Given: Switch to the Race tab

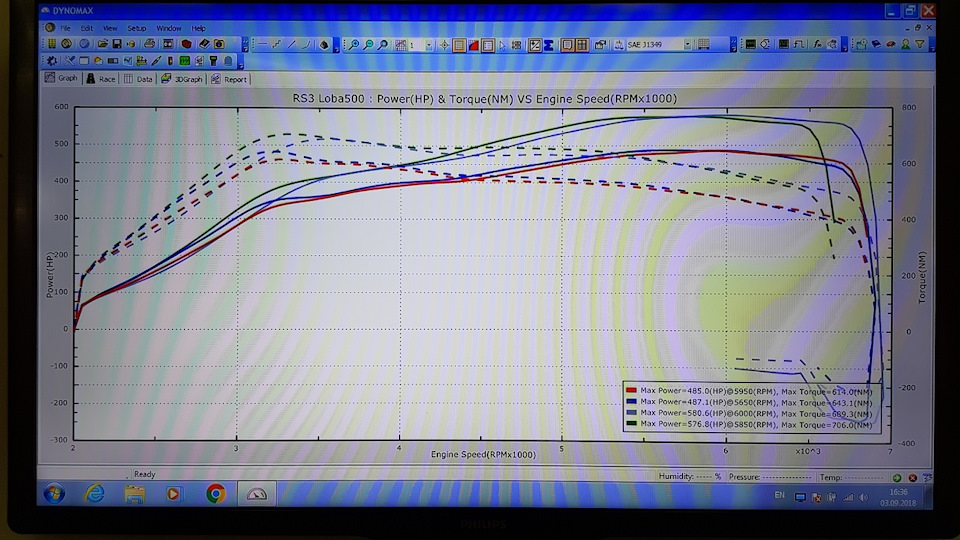Looking at the screenshot, I should [101, 79].
